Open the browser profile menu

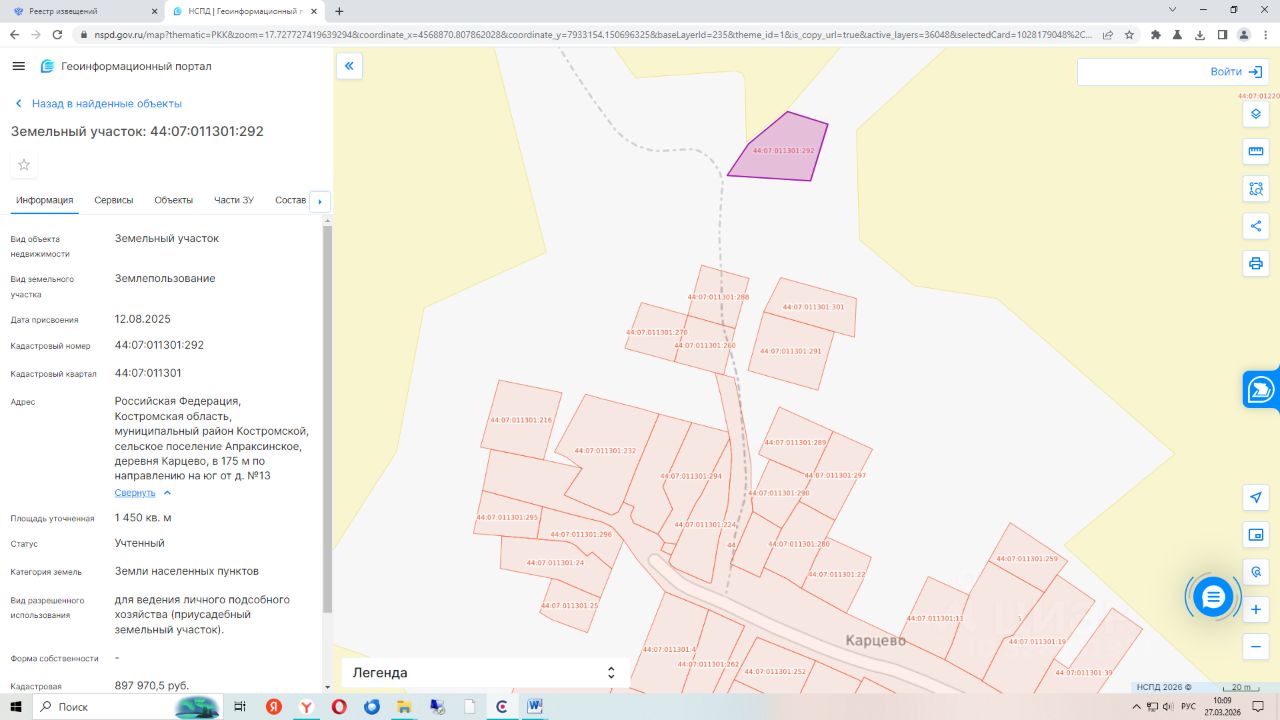click(1244, 34)
